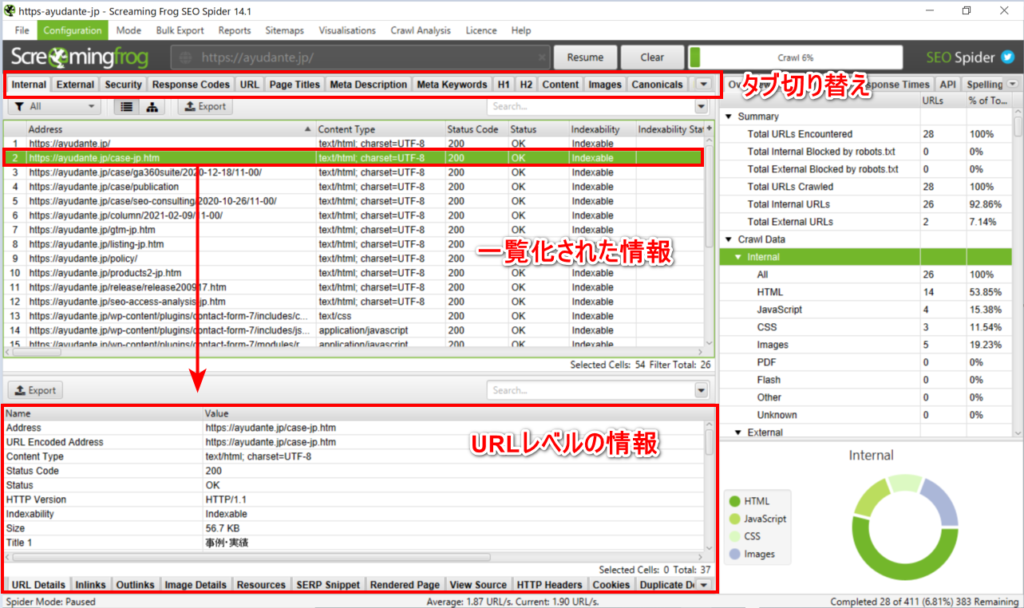Click the Resume button

585,57
